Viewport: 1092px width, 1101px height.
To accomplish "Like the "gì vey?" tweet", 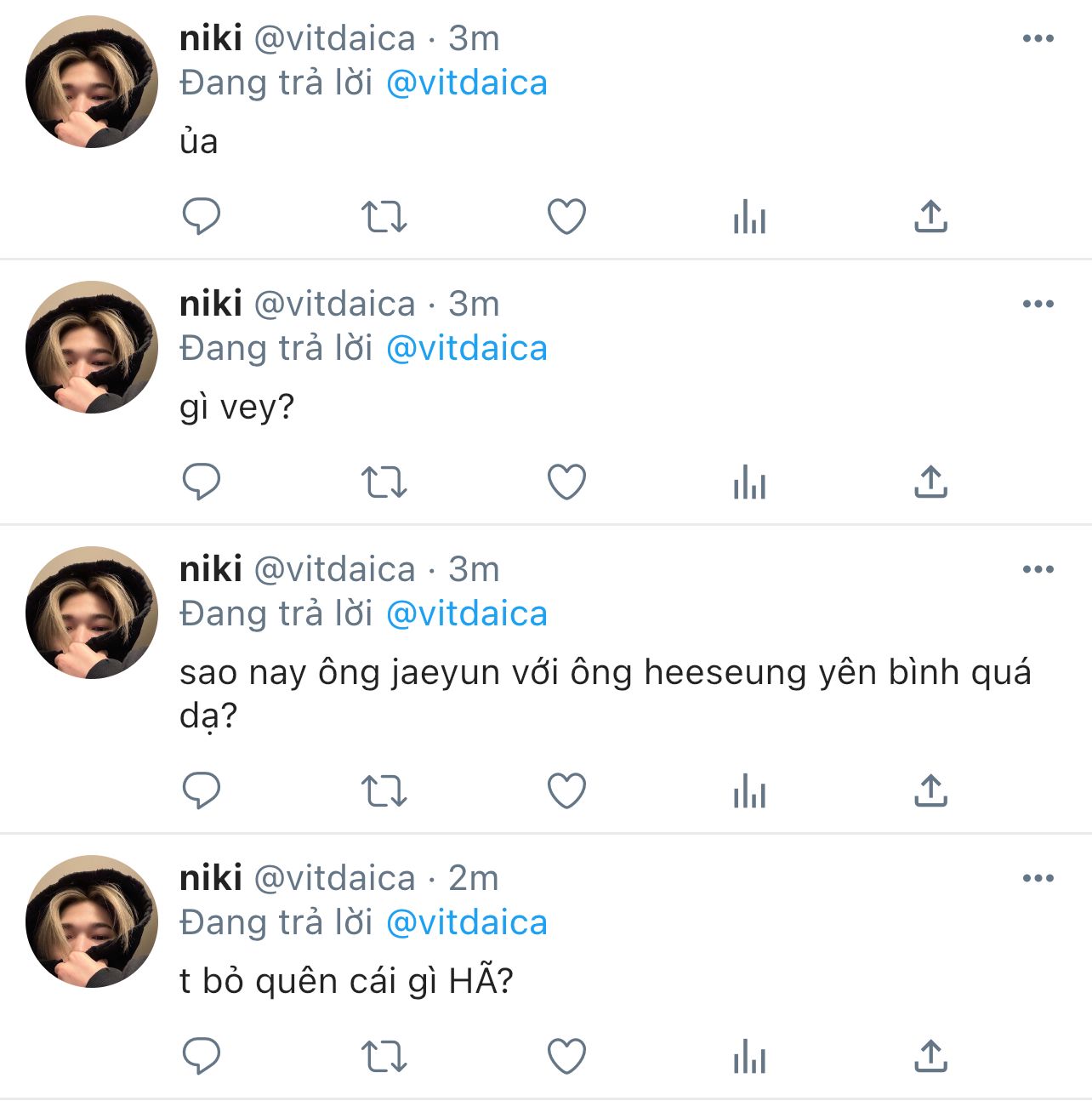I will click(x=566, y=482).
